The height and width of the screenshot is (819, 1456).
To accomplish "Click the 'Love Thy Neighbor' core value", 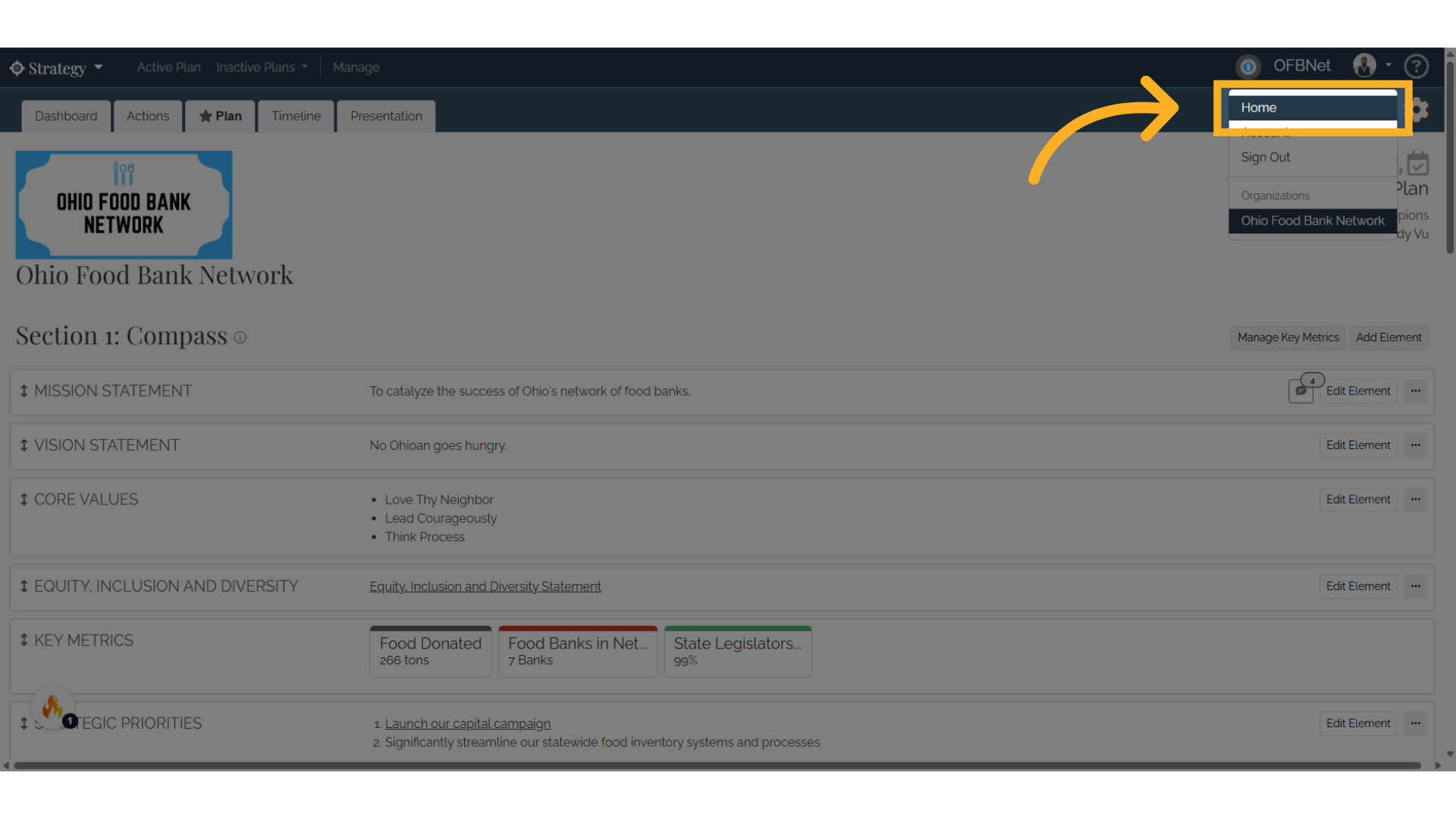I will (439, 500).
